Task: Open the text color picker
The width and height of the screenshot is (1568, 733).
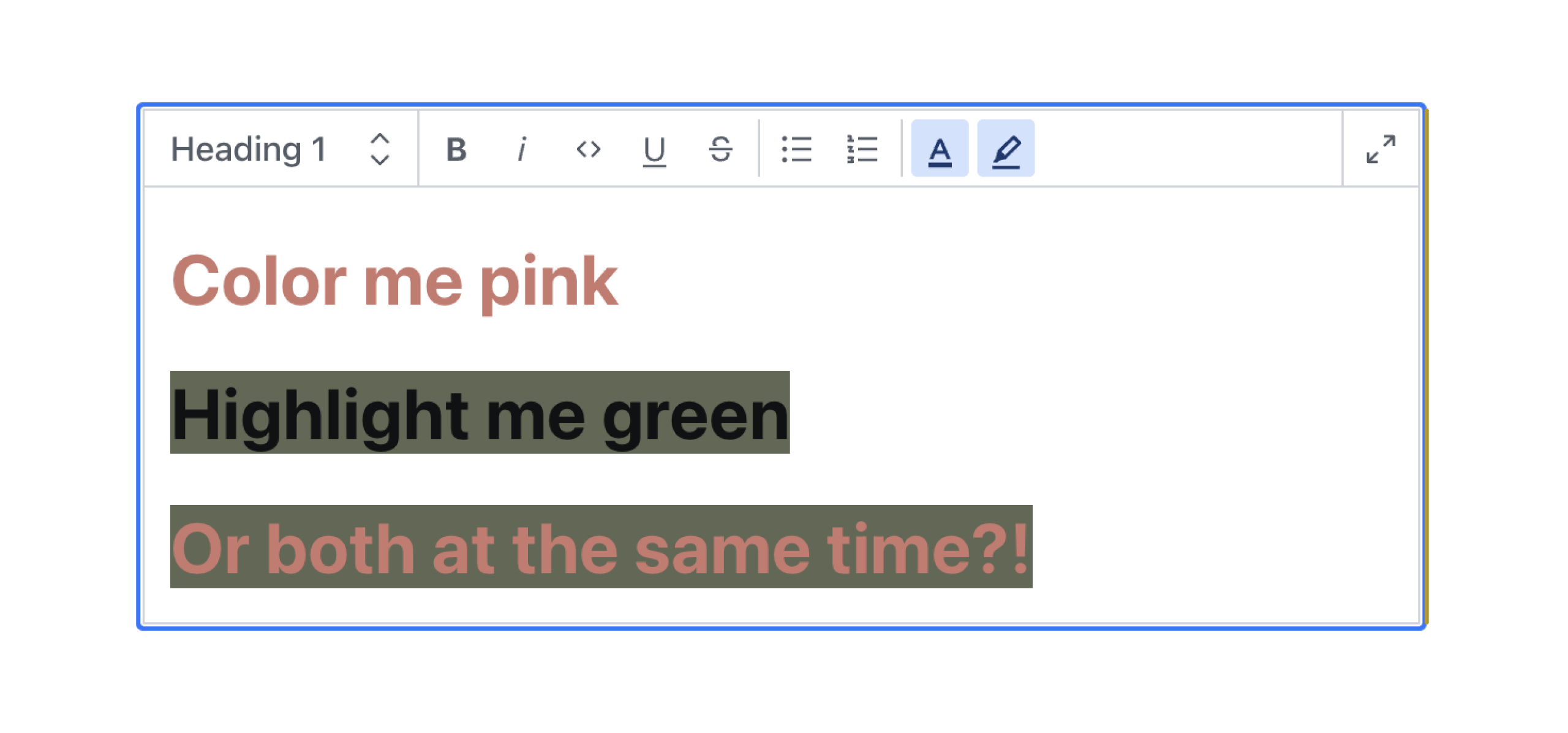Action: click(x=940, y=149)
